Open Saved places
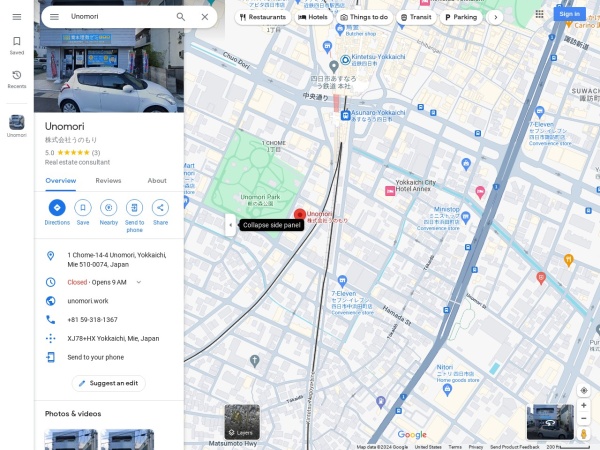 pyautogui.click(x=16, y=46)
